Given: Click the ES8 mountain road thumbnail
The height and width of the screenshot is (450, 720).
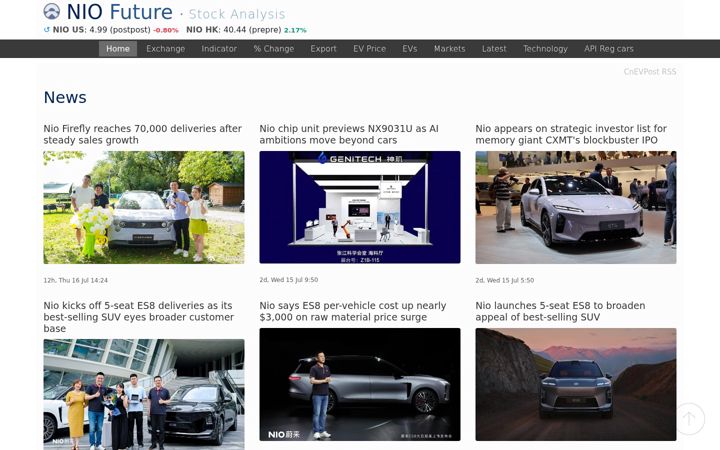Looking at the screenshot, I should point(576,384).
